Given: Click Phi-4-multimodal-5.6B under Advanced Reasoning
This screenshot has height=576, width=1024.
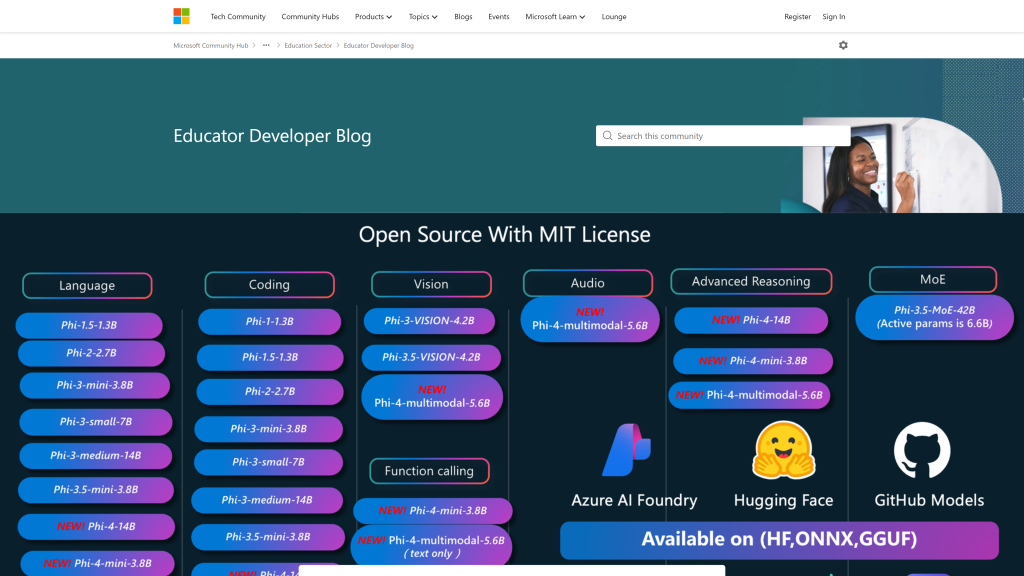Looking at the screenshot, I should pyautogui.click(x=749, y=395).
